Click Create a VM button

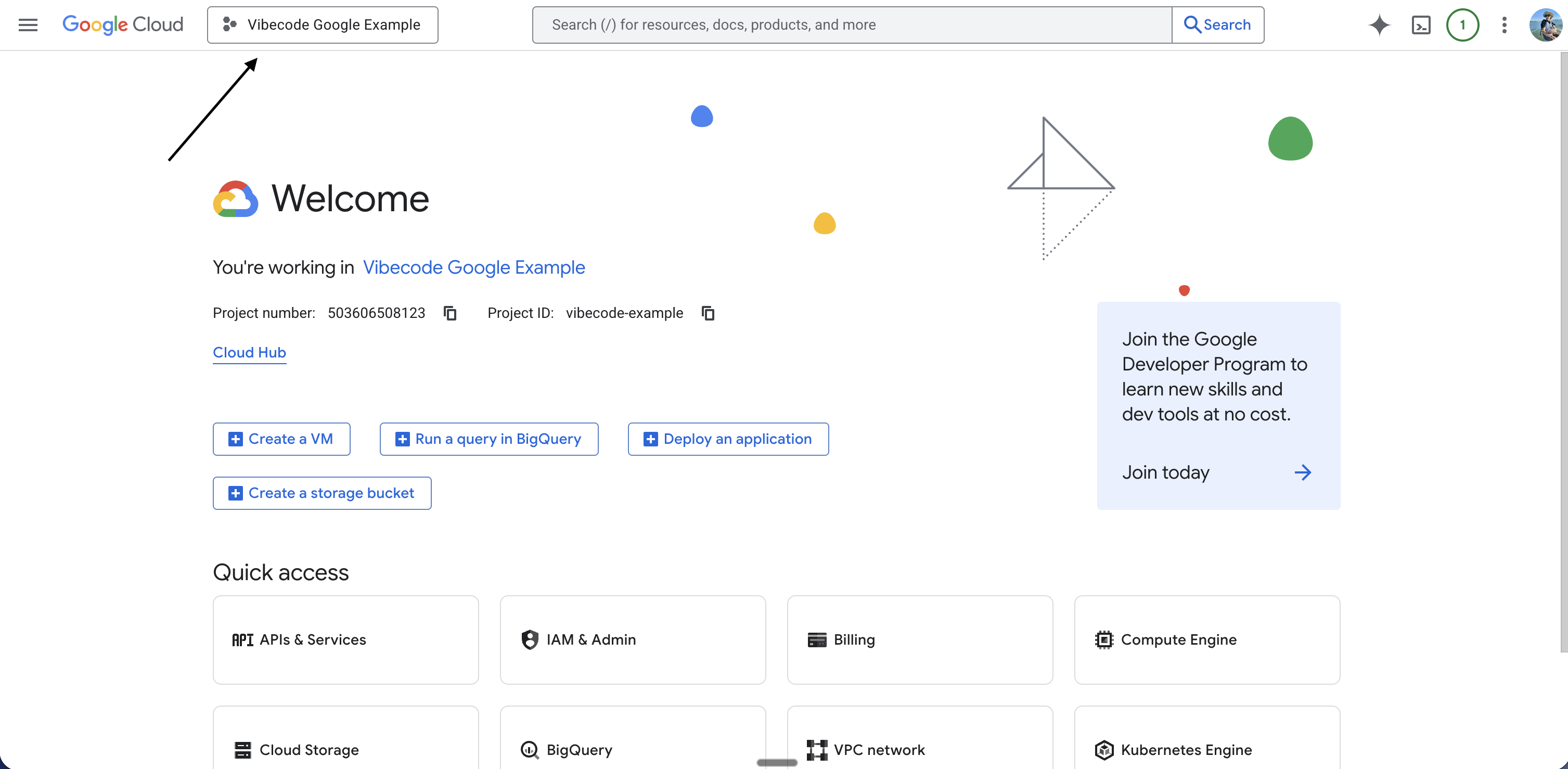281,439
